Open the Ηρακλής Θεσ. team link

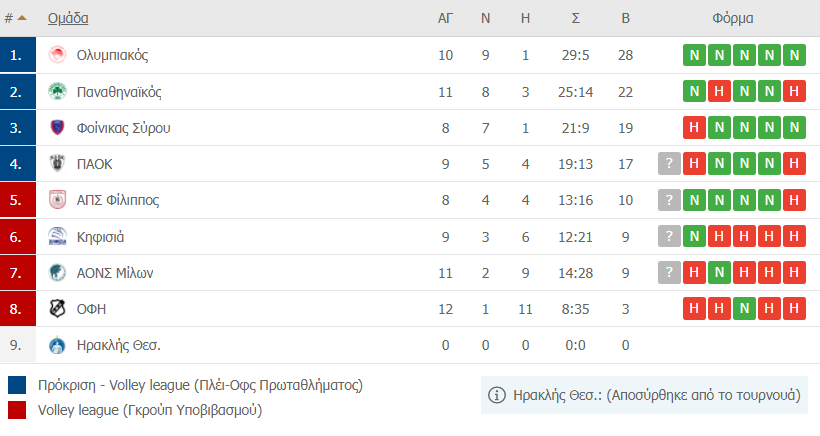[x=119, y=346]
